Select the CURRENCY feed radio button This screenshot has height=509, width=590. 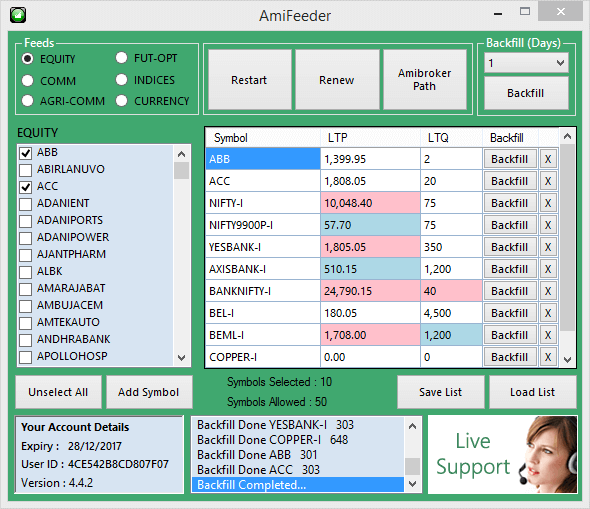tap(122, 101)
